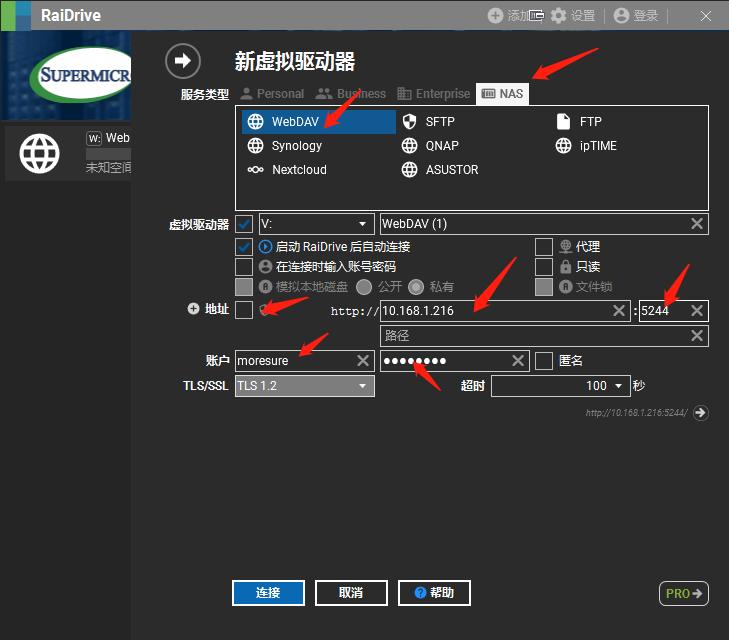Select FTP service type

[x=579, y=122]
